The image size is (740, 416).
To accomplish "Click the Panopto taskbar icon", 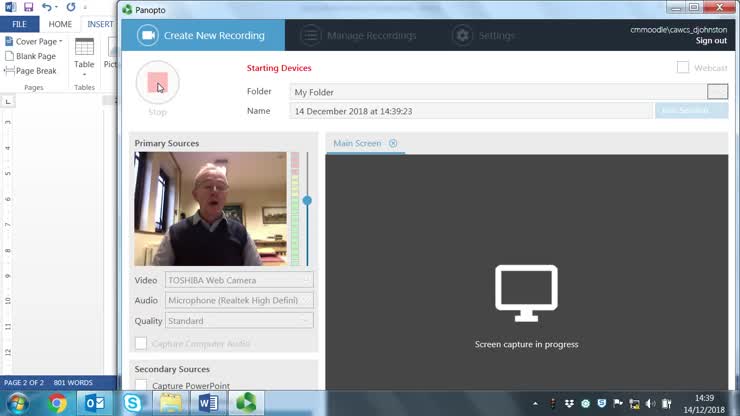I will 245,403.
